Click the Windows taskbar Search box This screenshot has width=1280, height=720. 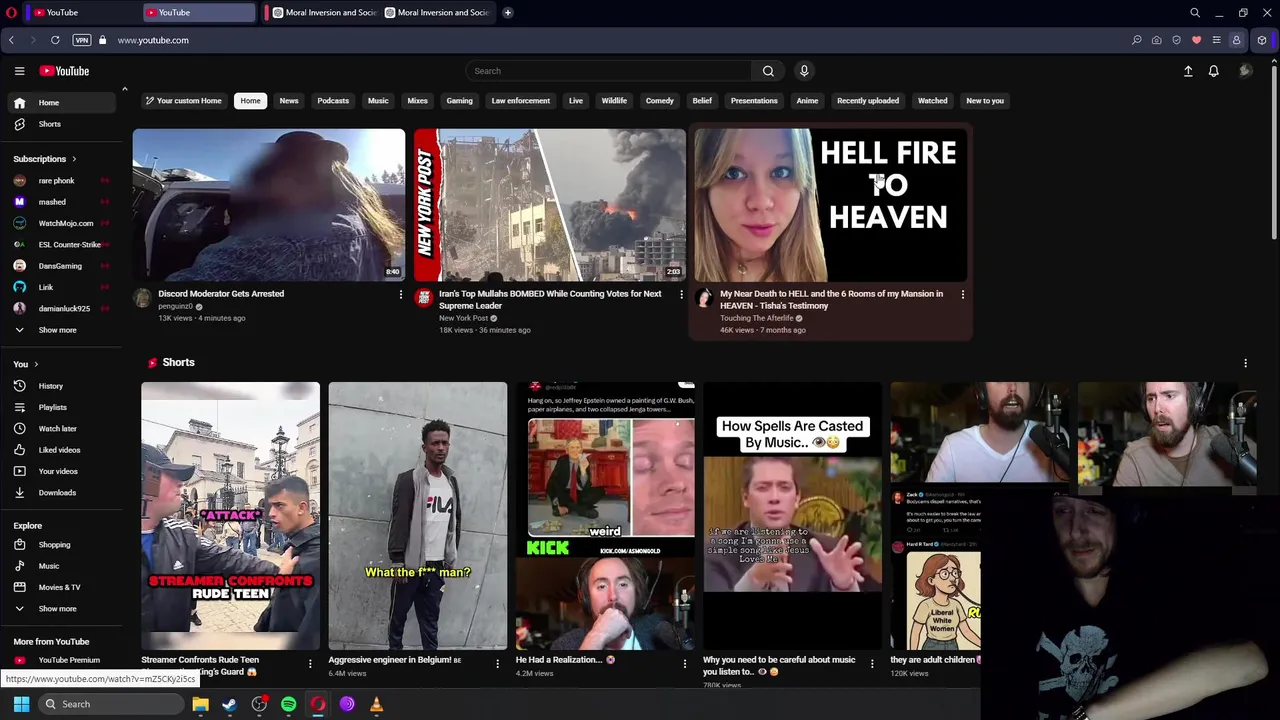[x=113, y=704]
